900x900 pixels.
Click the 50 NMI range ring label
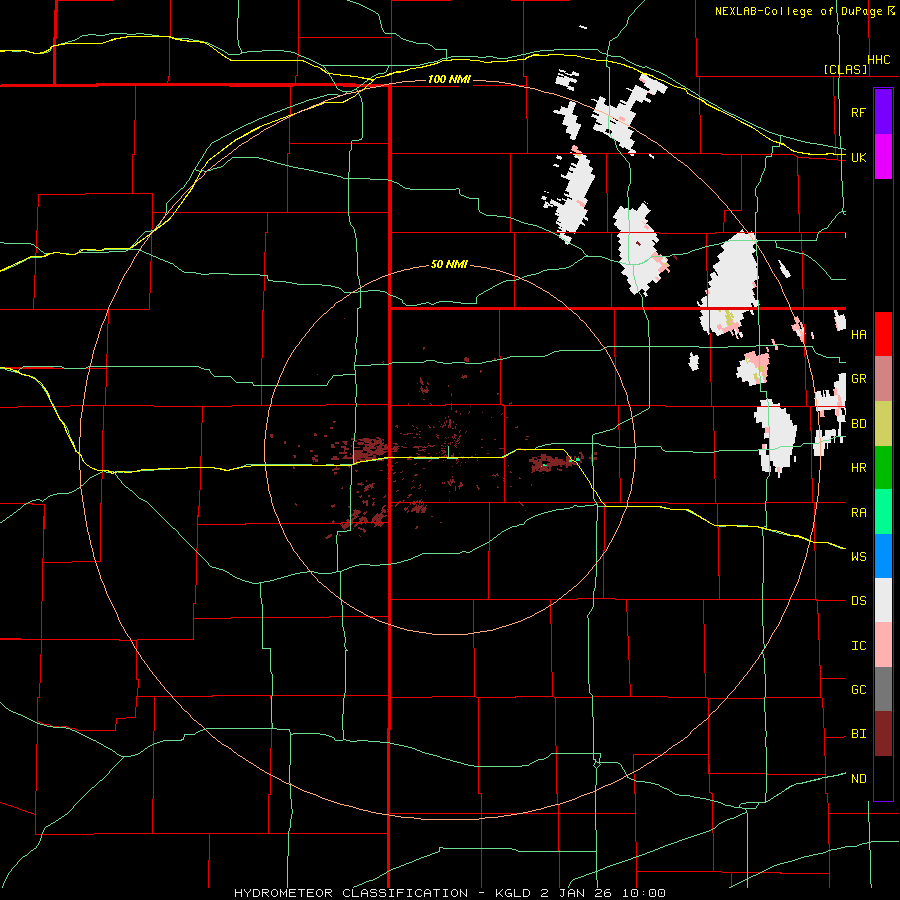coord(449,265)
